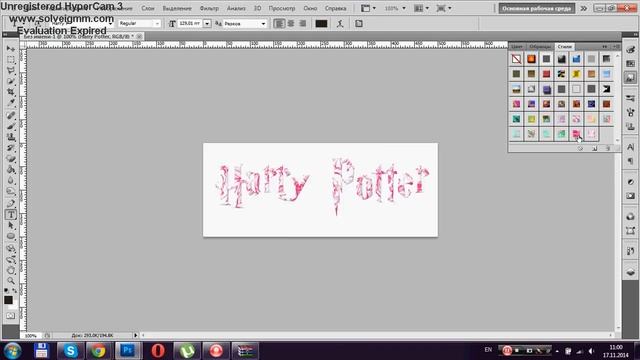The height and width of the screenshot is (360, 640).
Task: Open the Create Warped Text button
Action: coord(340,24)
